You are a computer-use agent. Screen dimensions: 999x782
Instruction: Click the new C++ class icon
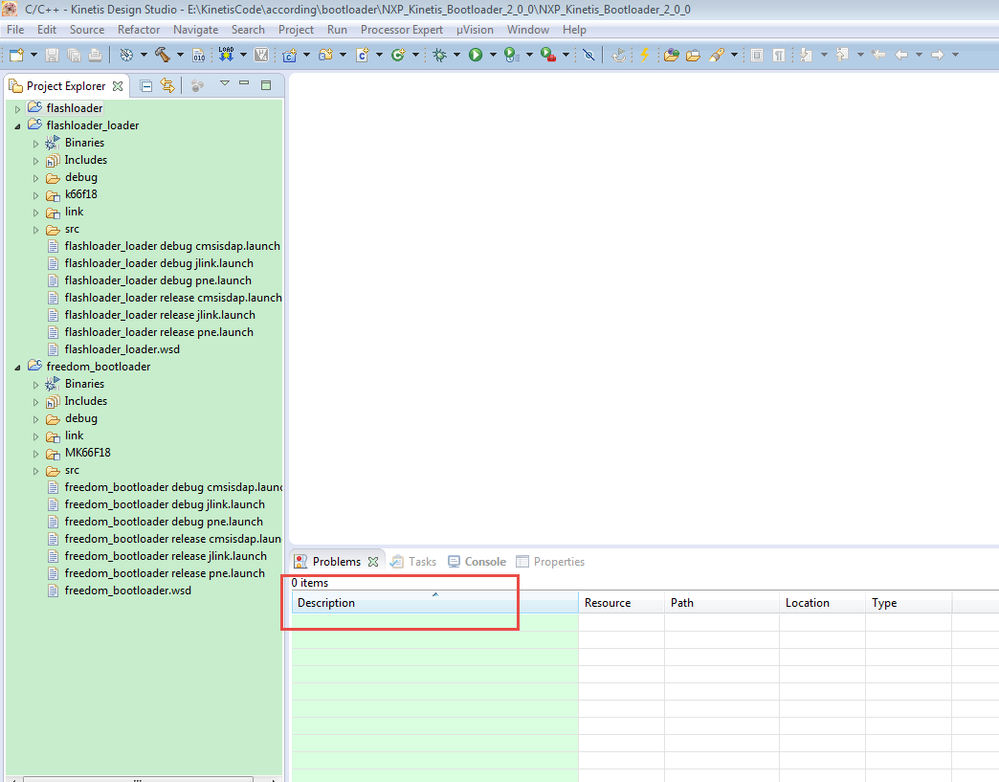398,55
